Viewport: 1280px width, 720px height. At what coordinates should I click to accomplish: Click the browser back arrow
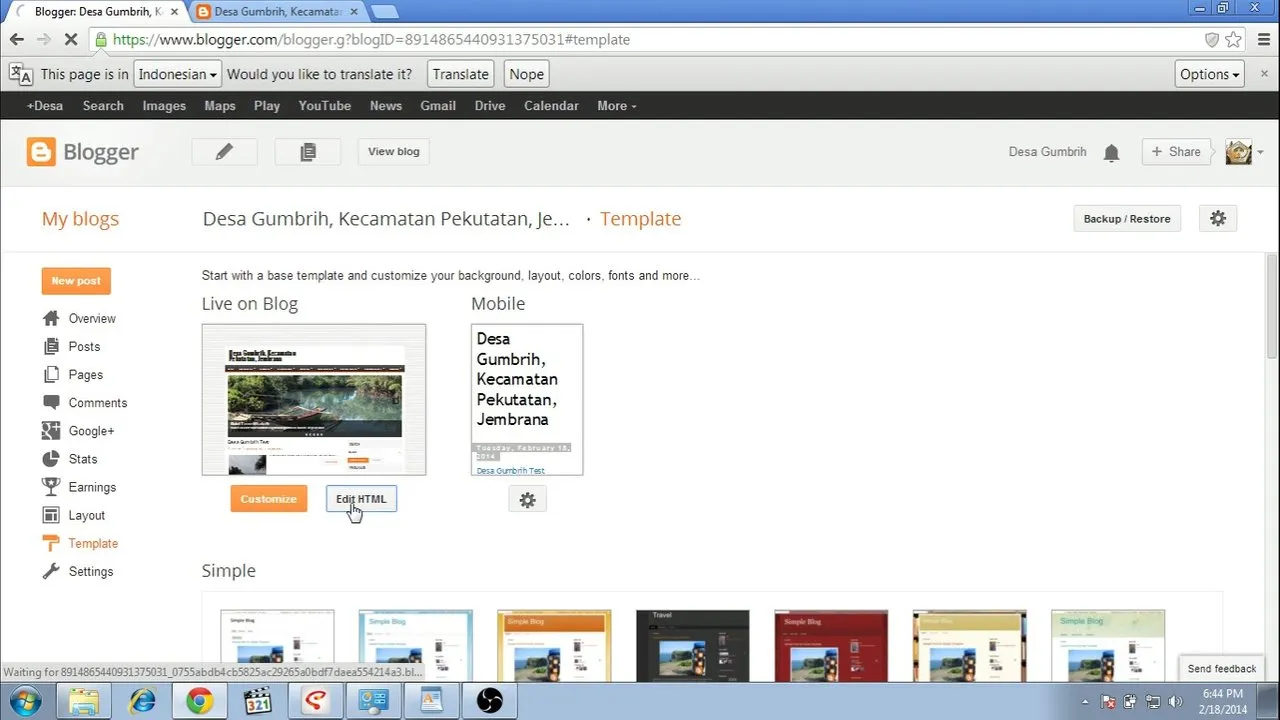tap(16, 40)
